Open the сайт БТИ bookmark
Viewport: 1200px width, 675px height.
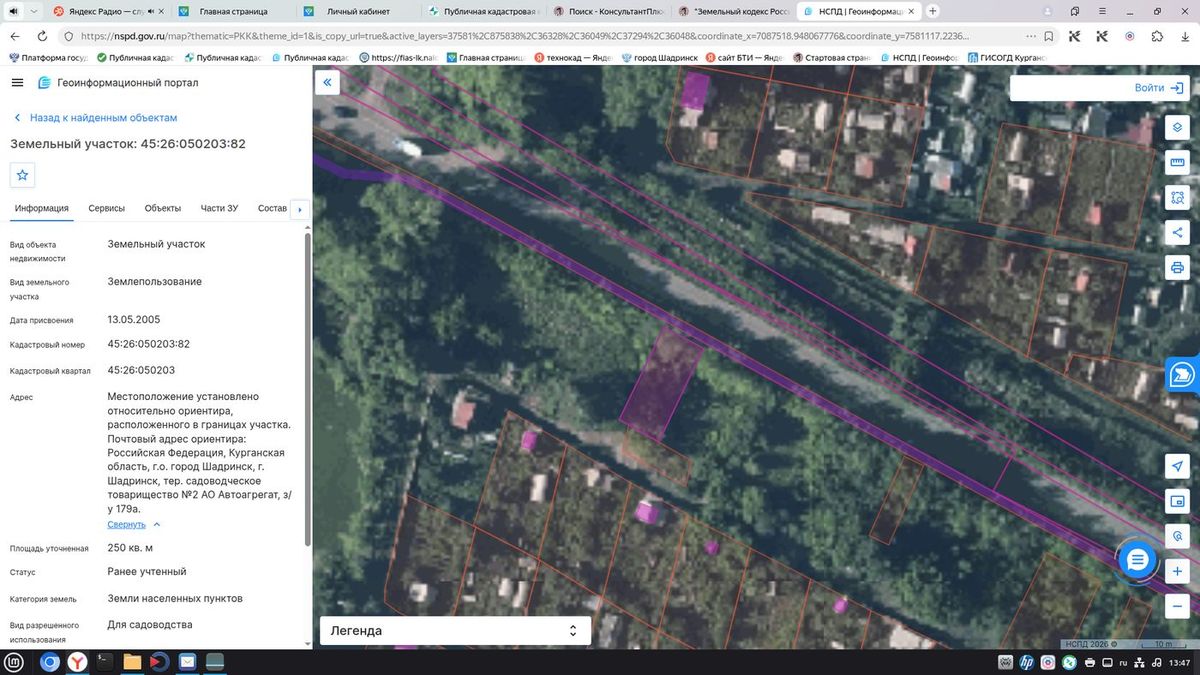pyautogui.click(x=743, y=57)
